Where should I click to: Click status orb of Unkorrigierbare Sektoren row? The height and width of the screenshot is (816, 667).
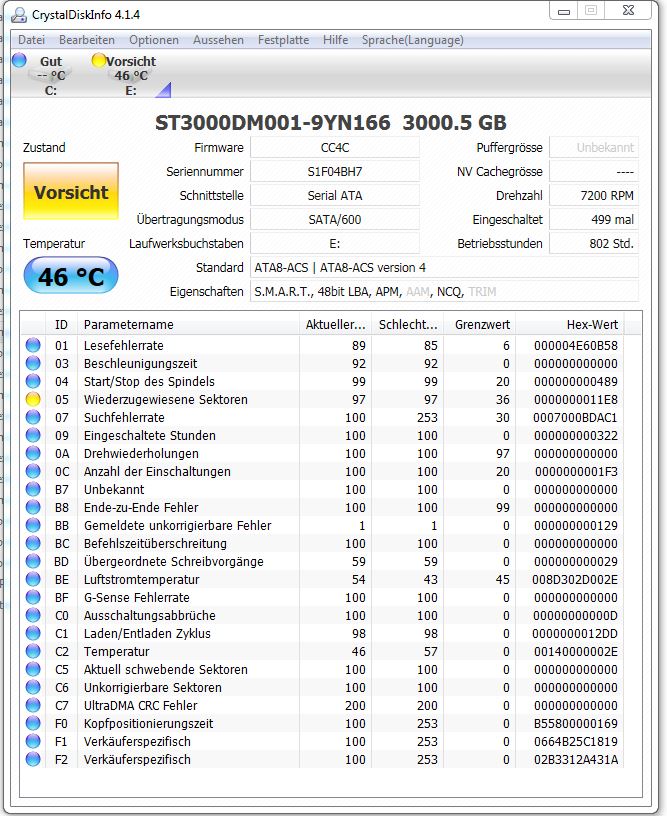(x=33, y=687)
